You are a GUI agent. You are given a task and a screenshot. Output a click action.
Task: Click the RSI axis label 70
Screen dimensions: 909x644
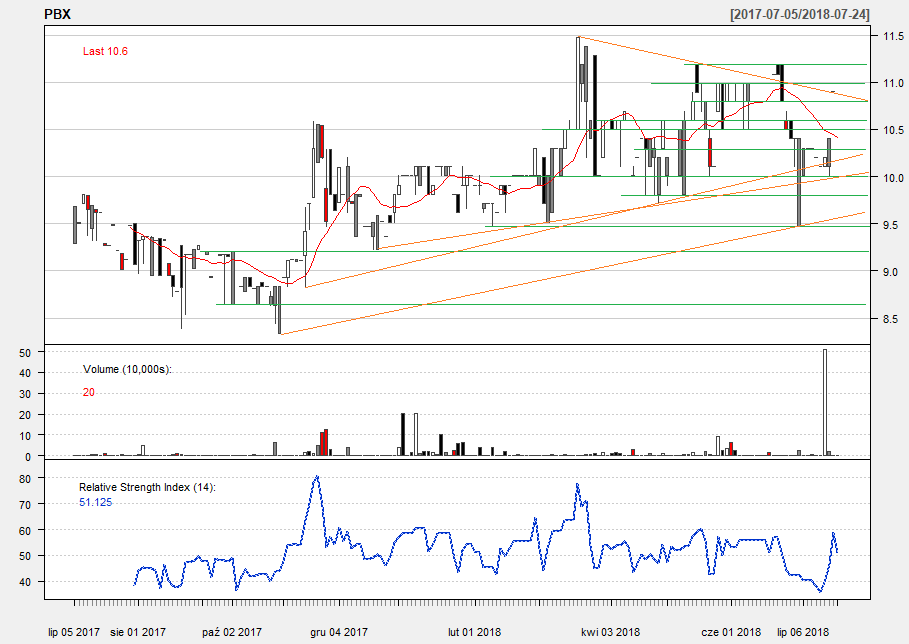[x=25, y=505]
